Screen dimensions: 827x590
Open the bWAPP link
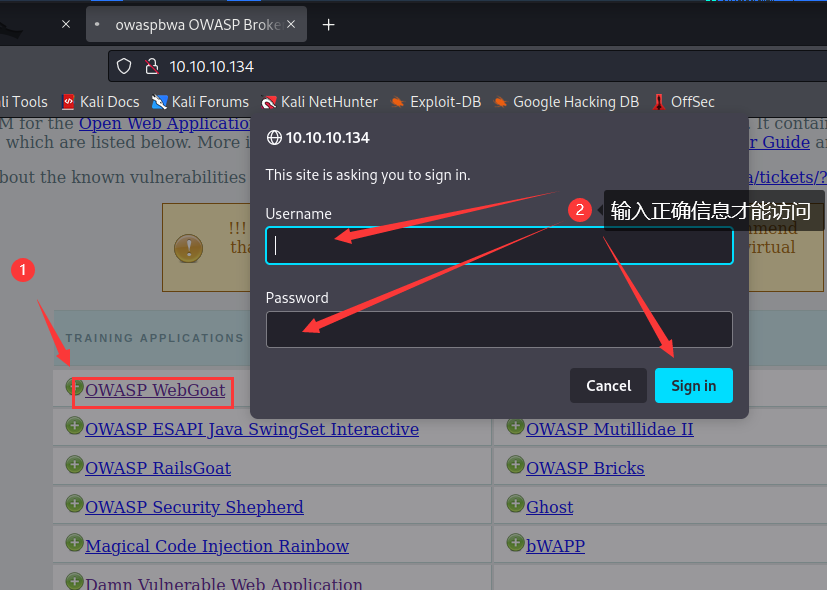[x=555, y=546]
